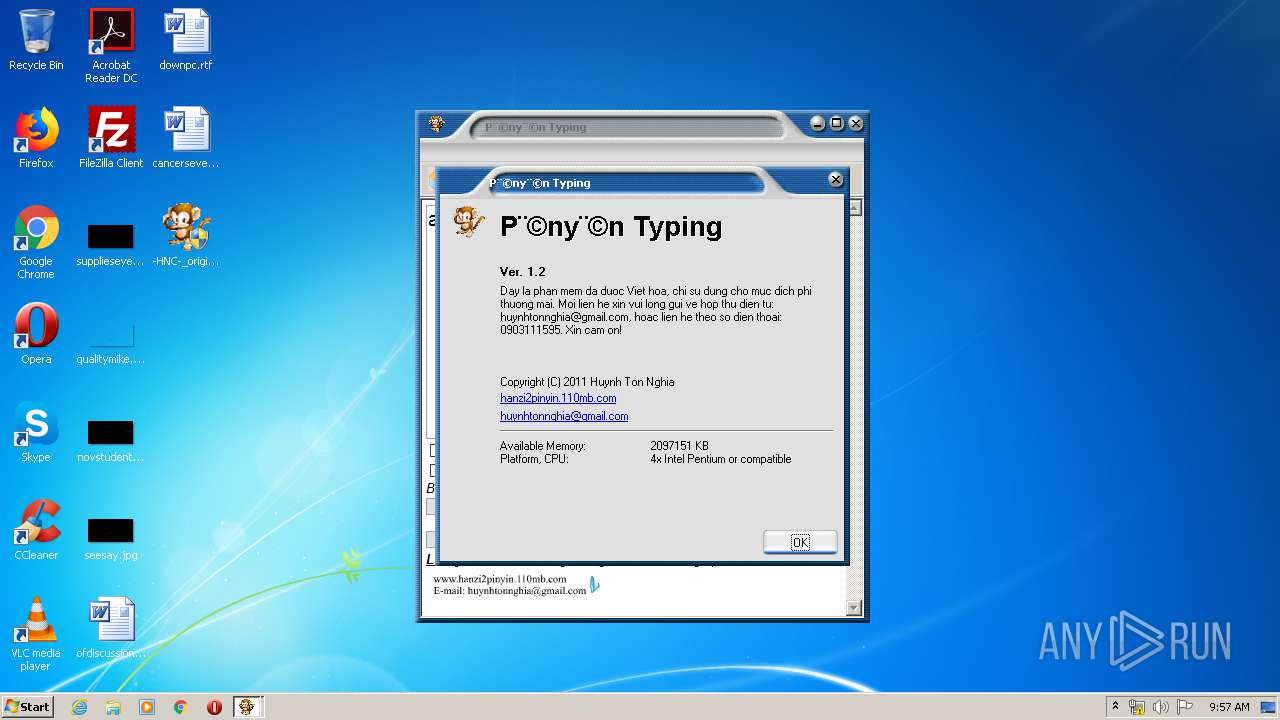
Task: Open Opera desktop shortcut
Action: click(x=36, y=334)
